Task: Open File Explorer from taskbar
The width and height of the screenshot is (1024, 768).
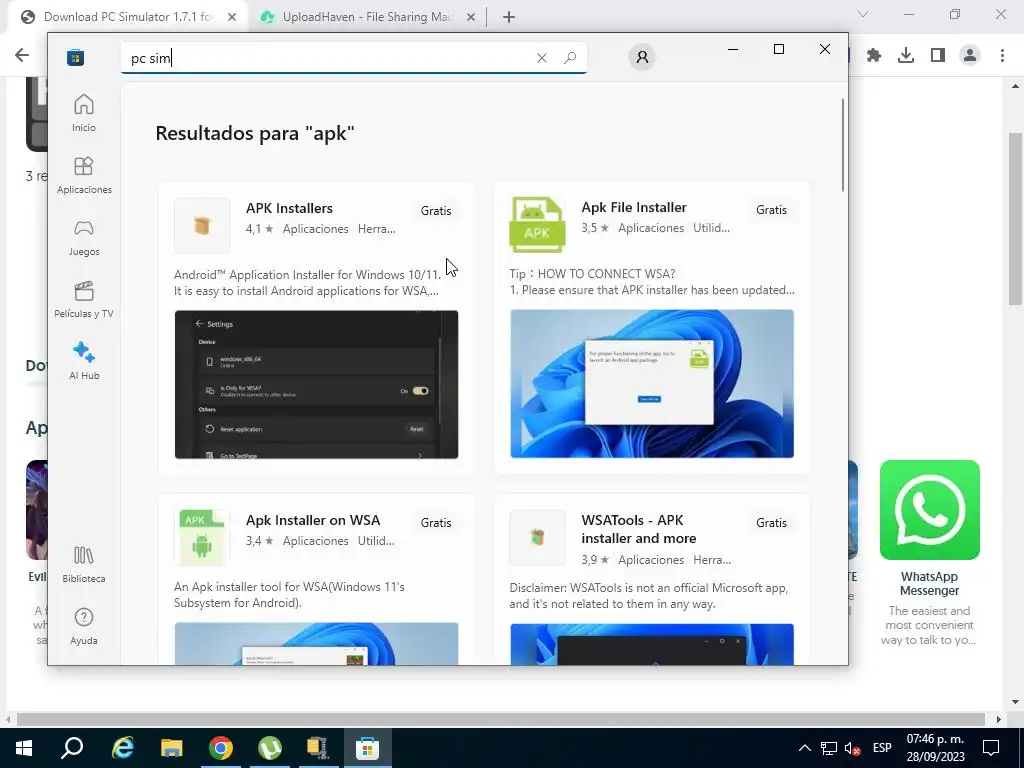Action: click(172, 748)
